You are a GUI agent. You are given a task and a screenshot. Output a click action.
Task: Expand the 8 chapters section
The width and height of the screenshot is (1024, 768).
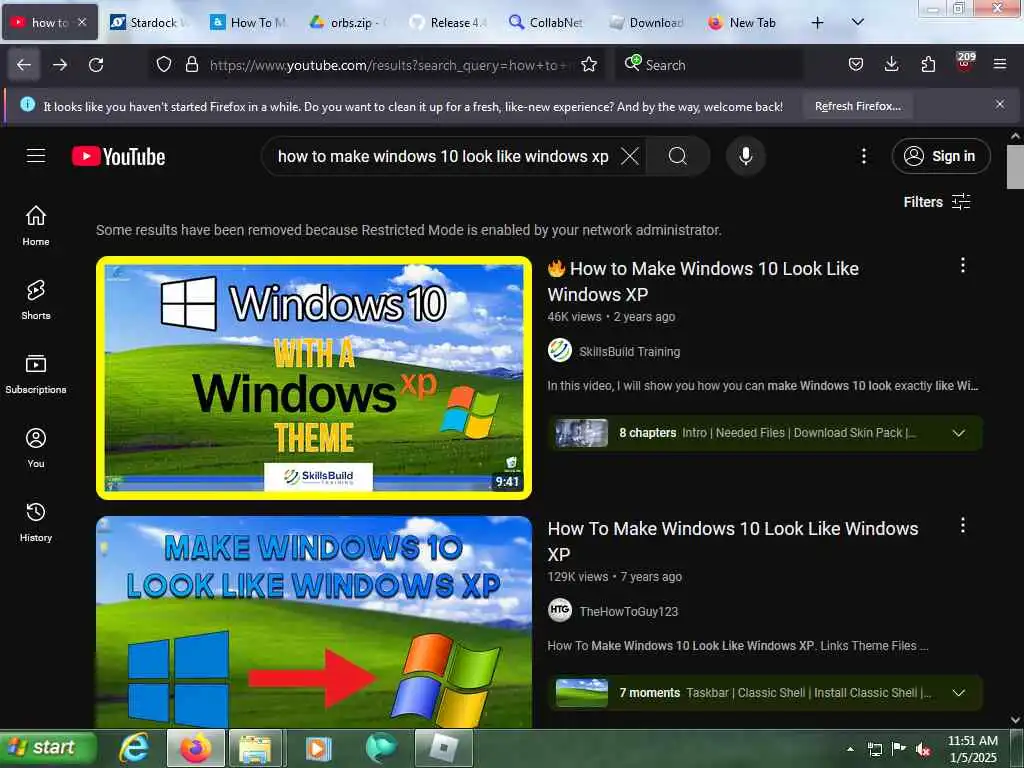pos(959,433)
